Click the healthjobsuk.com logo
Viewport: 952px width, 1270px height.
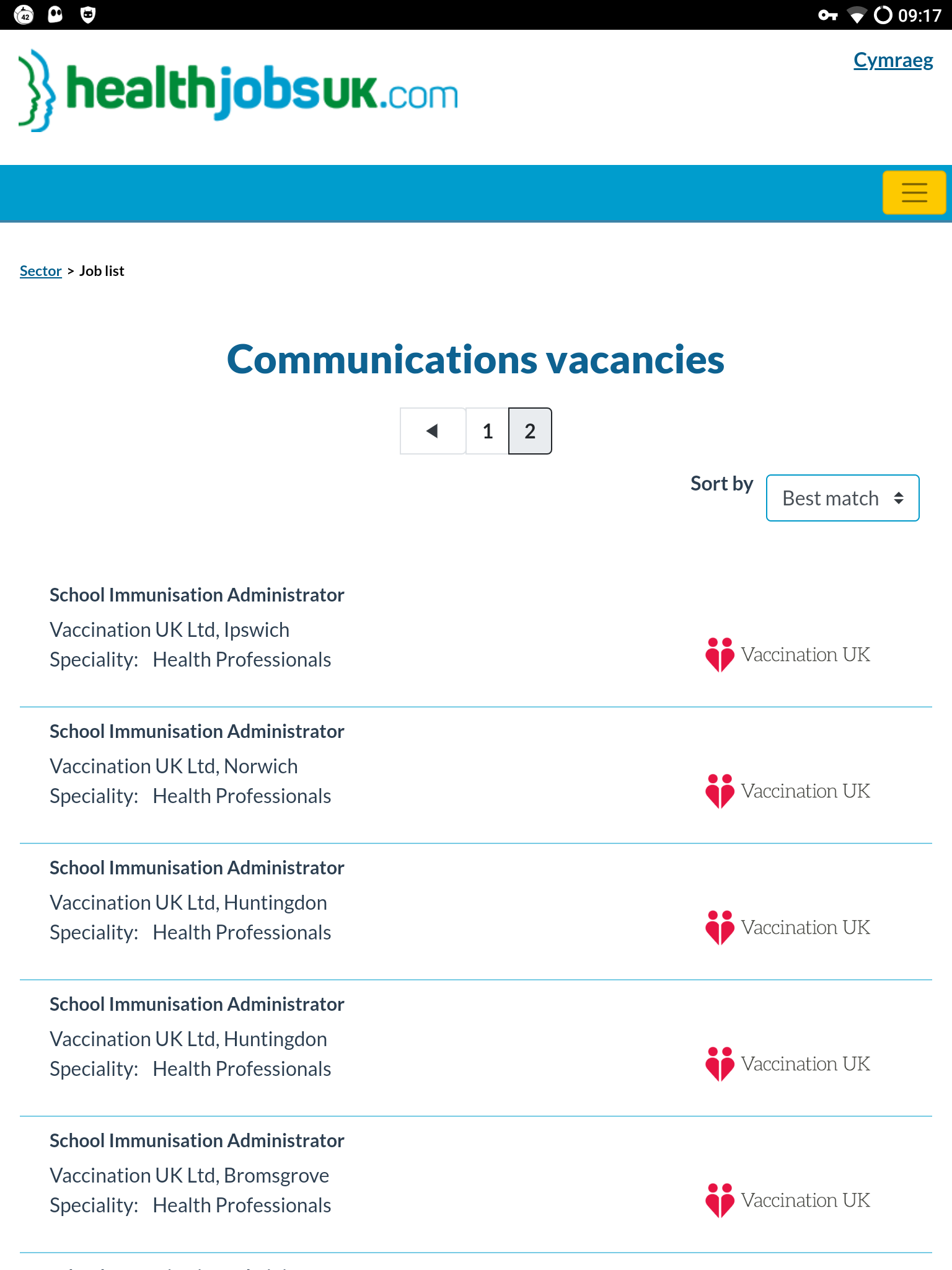[239, 91]
